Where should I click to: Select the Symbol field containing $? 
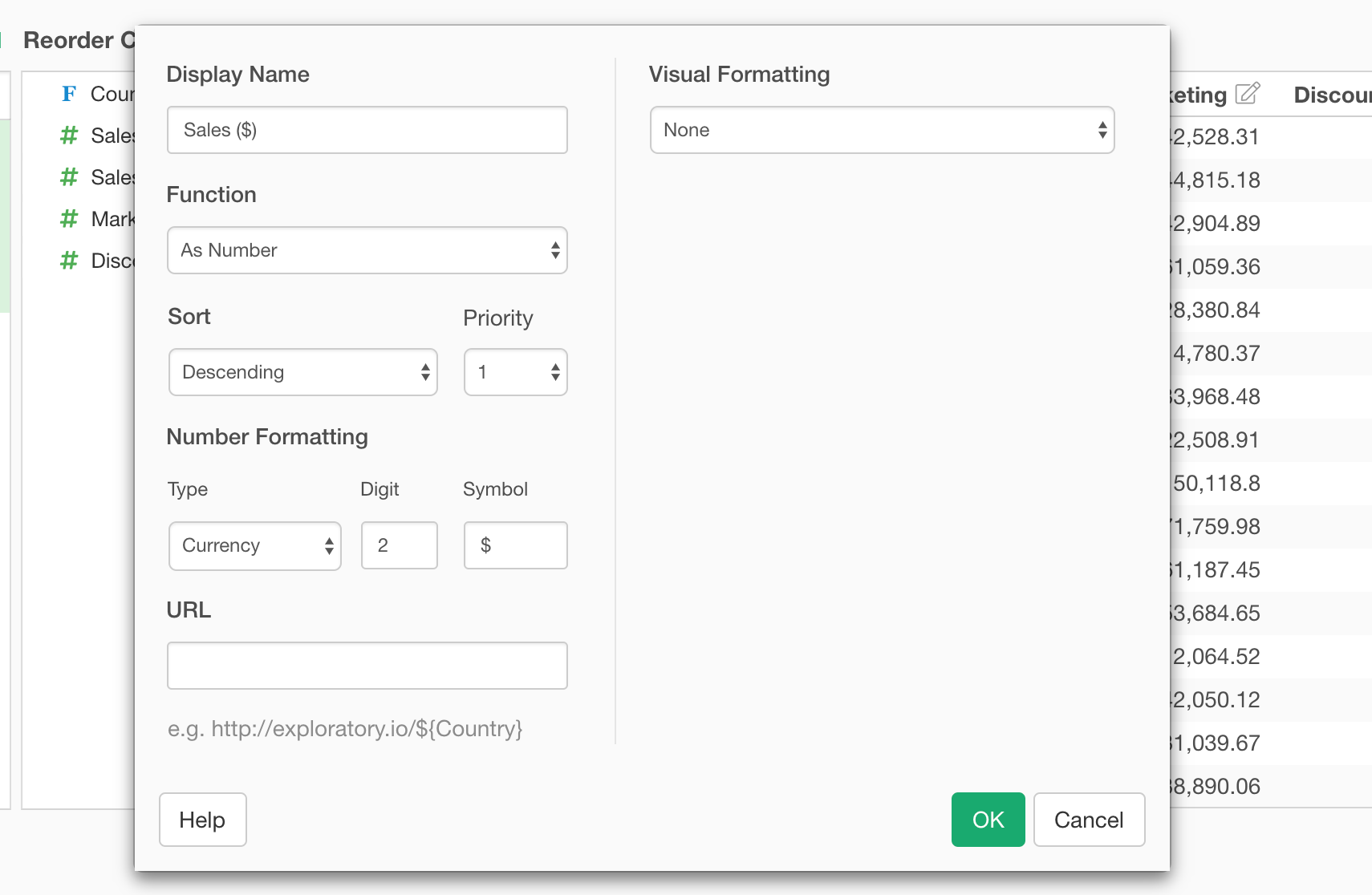(515, 545)
